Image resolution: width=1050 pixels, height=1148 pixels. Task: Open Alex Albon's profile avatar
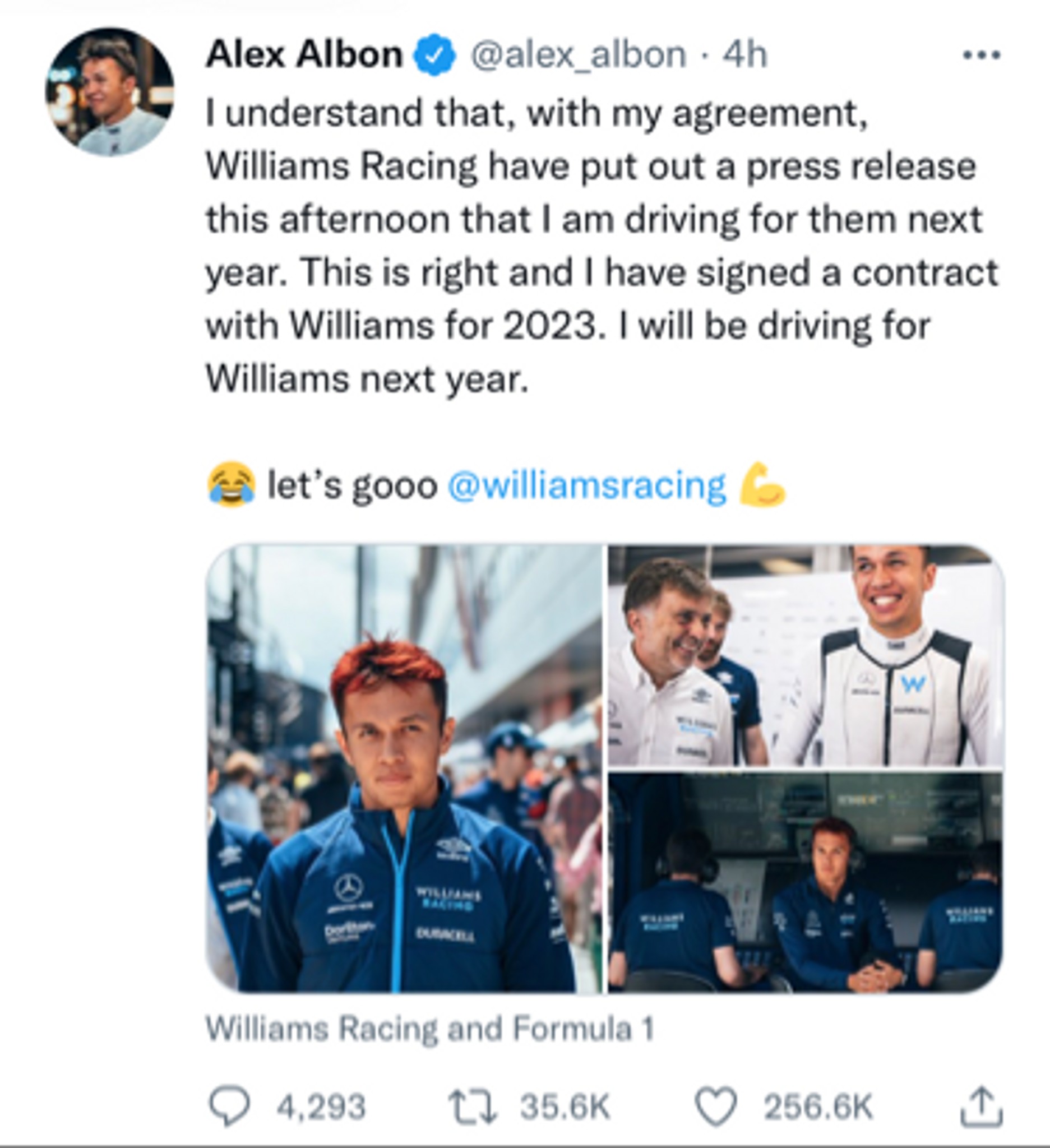(x=109, y=91)
